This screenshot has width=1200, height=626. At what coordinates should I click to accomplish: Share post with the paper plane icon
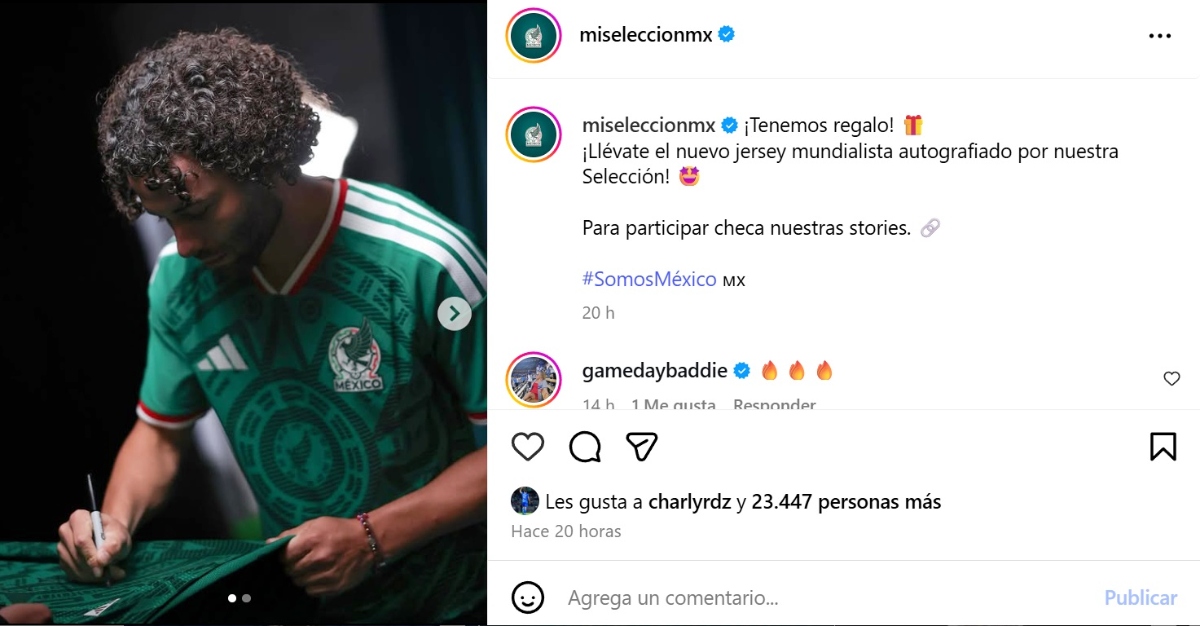642,446
